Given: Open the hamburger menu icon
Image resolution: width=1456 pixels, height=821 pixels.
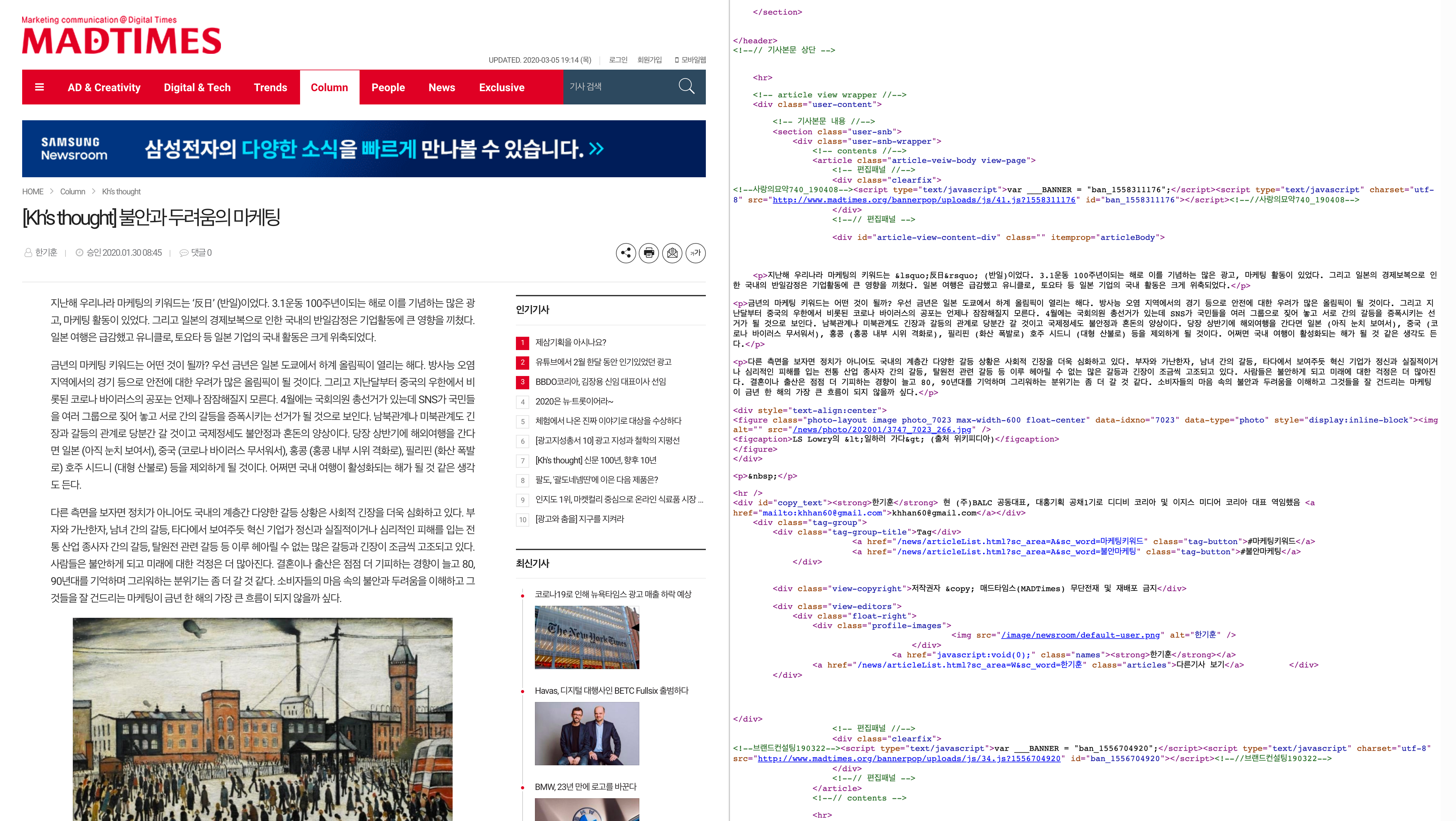Looking at the screenshot, I should [40, 87].
